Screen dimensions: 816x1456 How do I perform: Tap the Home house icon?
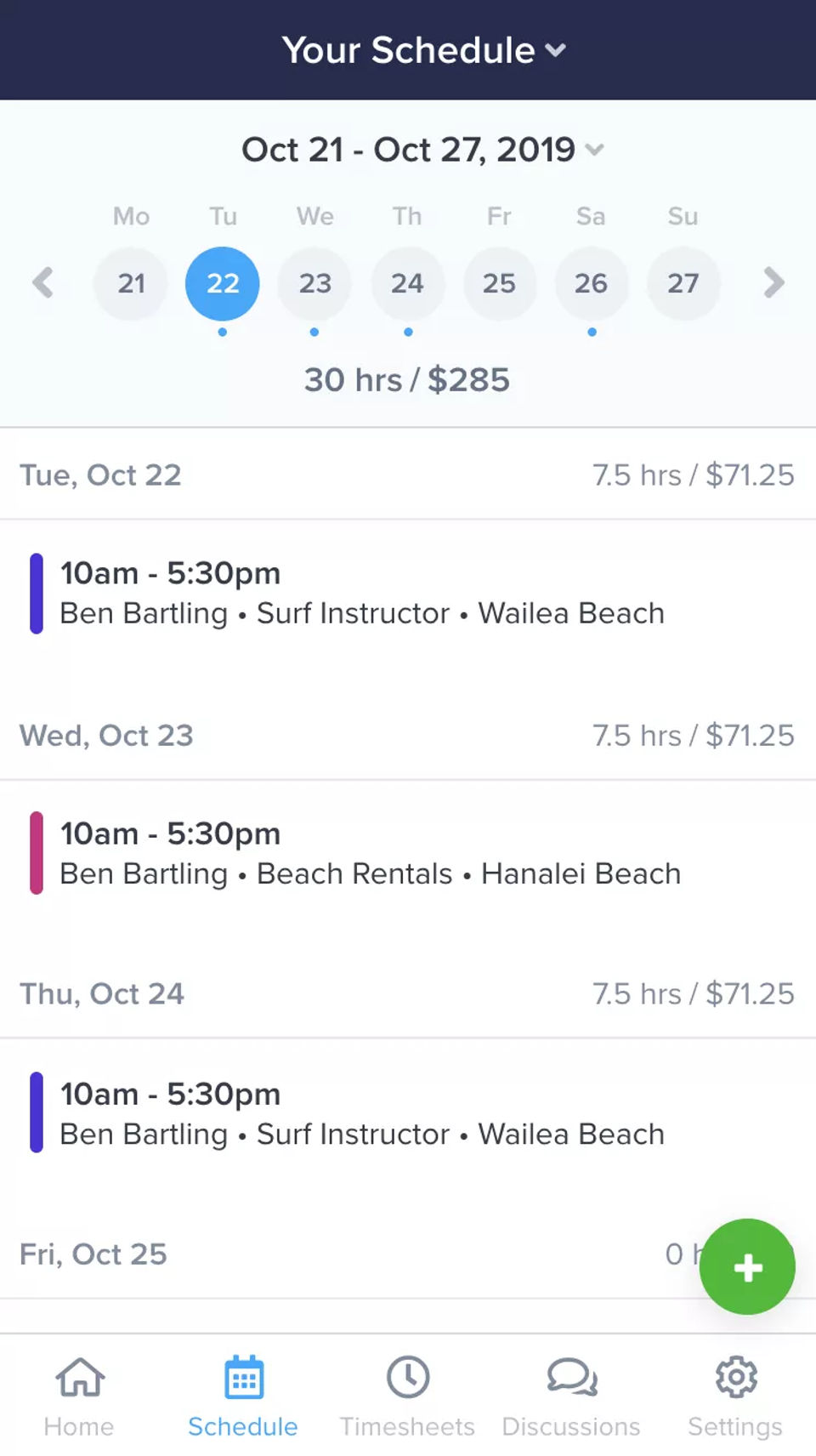[x=79, y=1378]
